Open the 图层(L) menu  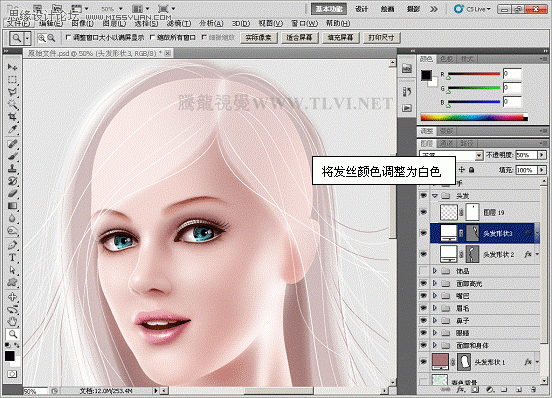(114, 23)
